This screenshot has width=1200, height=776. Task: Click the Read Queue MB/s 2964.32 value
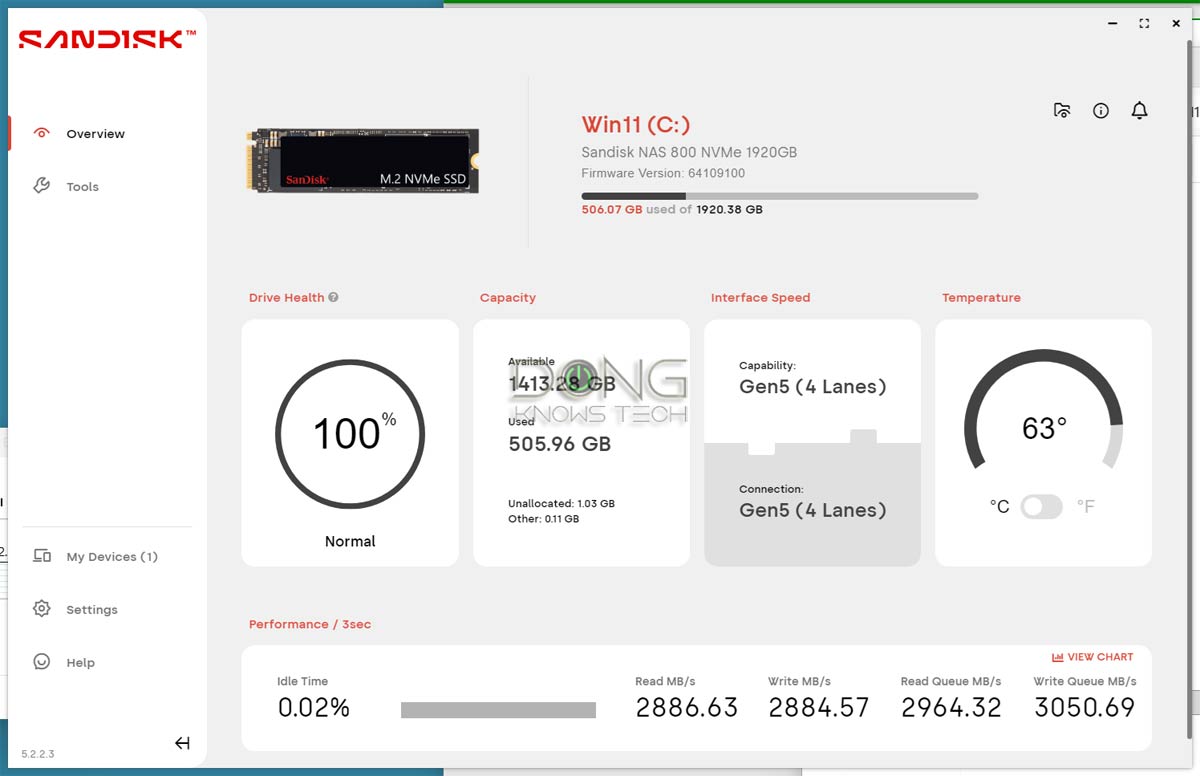[951, 708]
